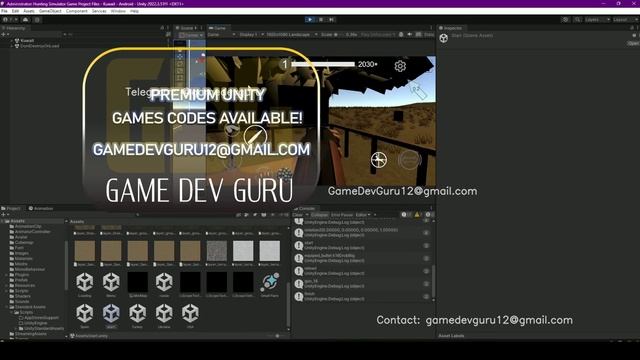Click the Step frame button in the toolbar

click(331, 20)
